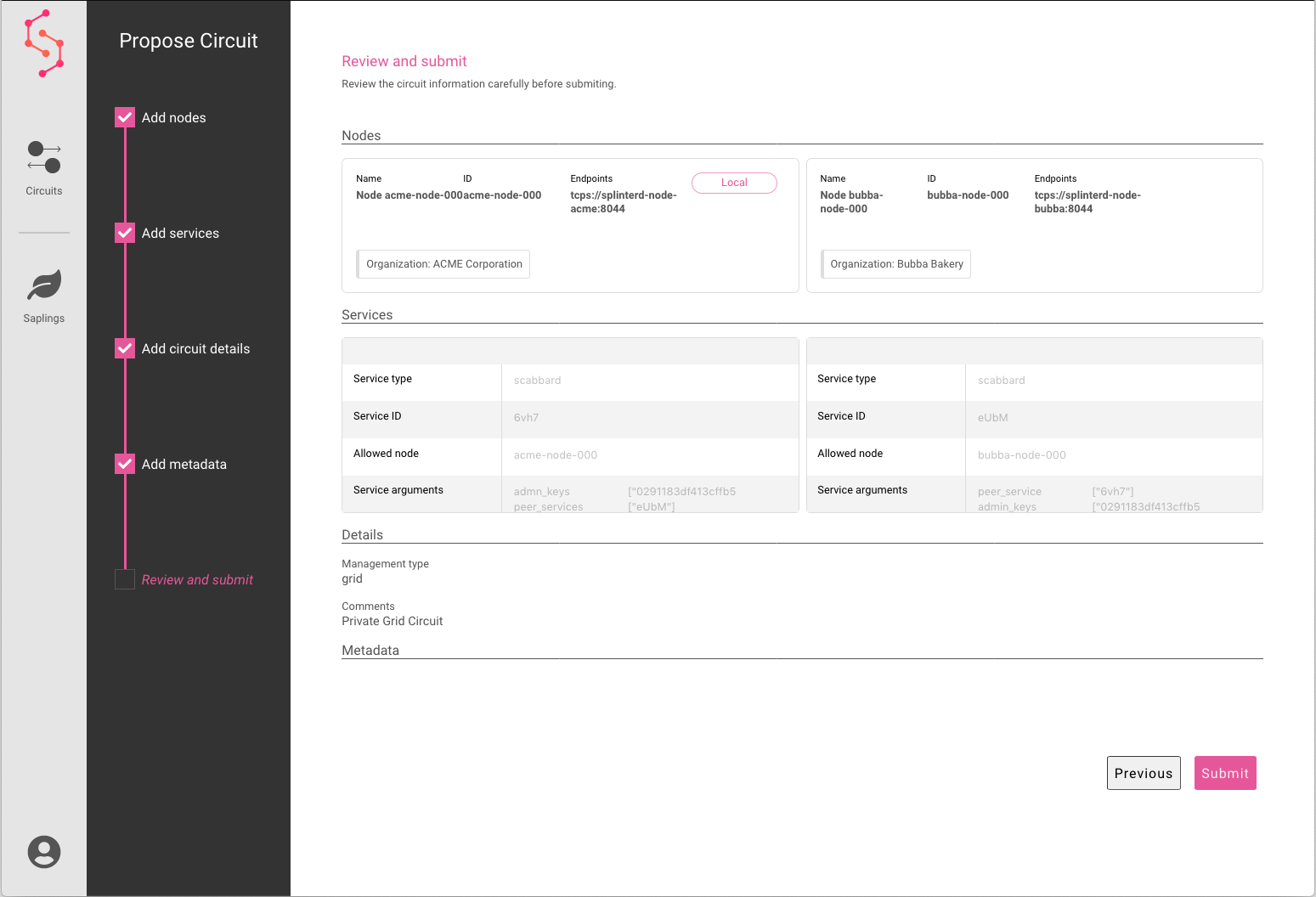This screenshot has height=897, width=1316.
Task: Click the ["6vh7"] peer service value
Action: coord(1113,492)
